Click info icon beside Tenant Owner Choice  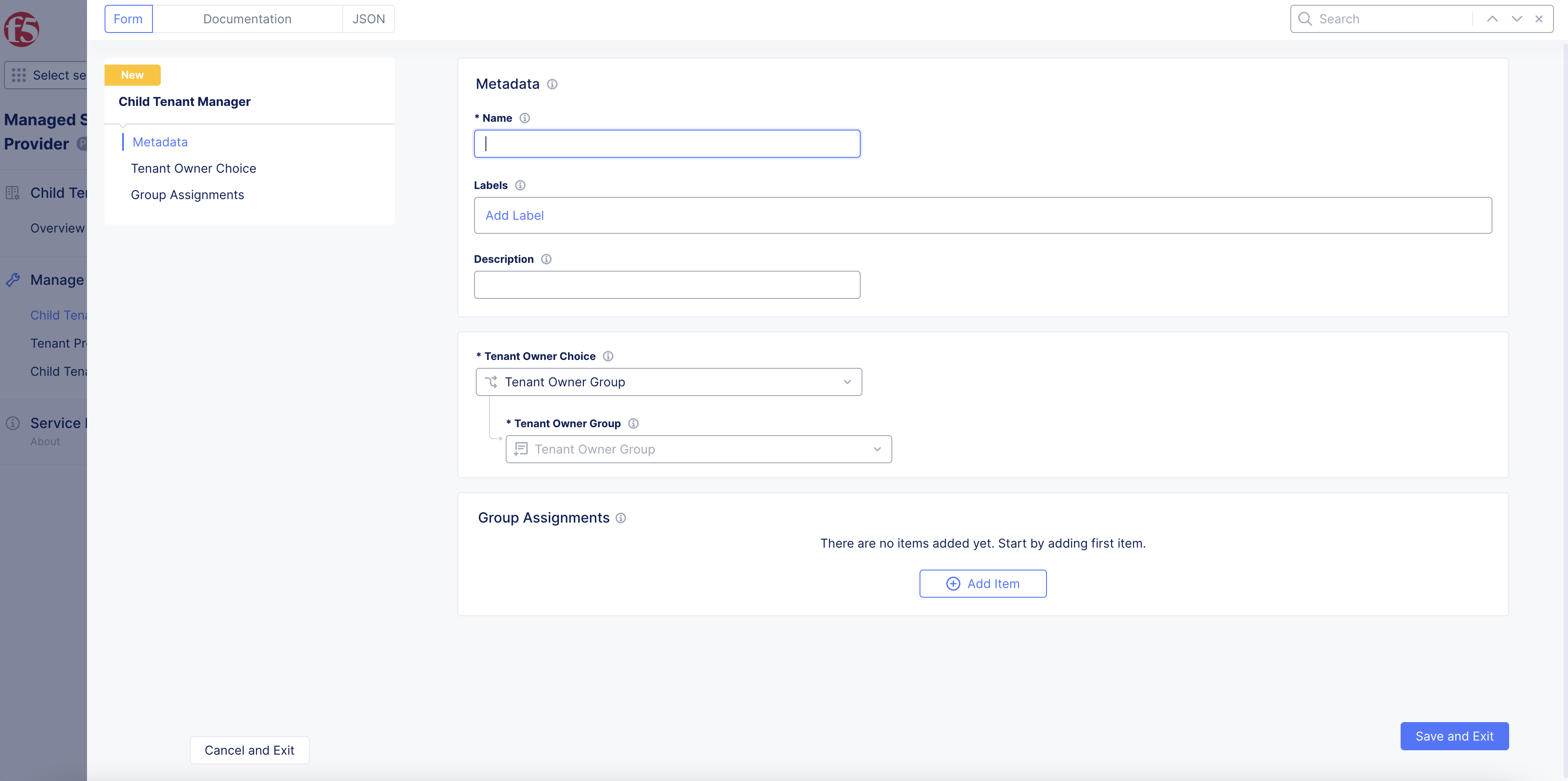tap(608, 356)
